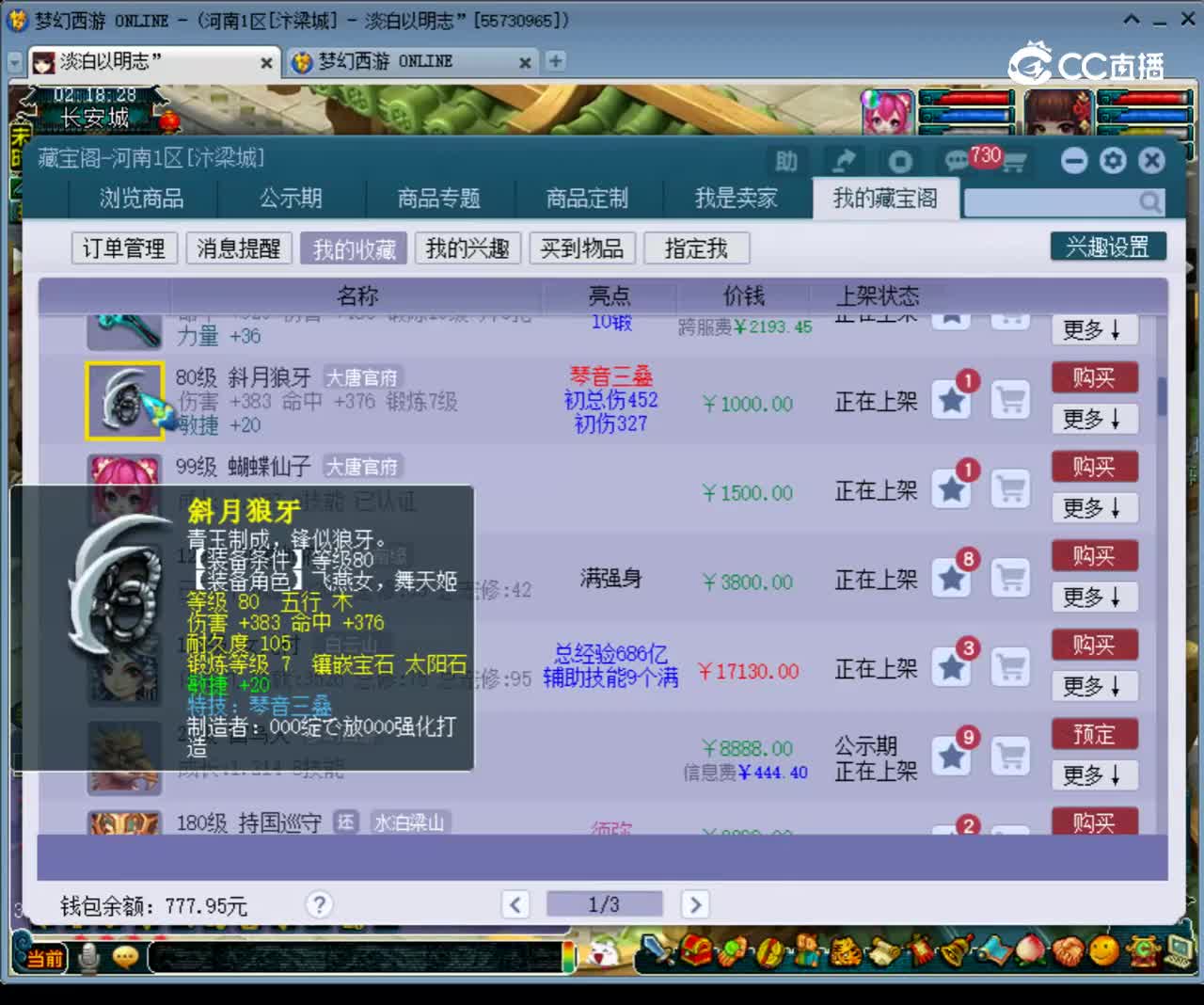The height and width of the screenshot is (1005, 1204).
Task: Toggle favorite star on ¥3800.00 row
Action: point(952,579)
